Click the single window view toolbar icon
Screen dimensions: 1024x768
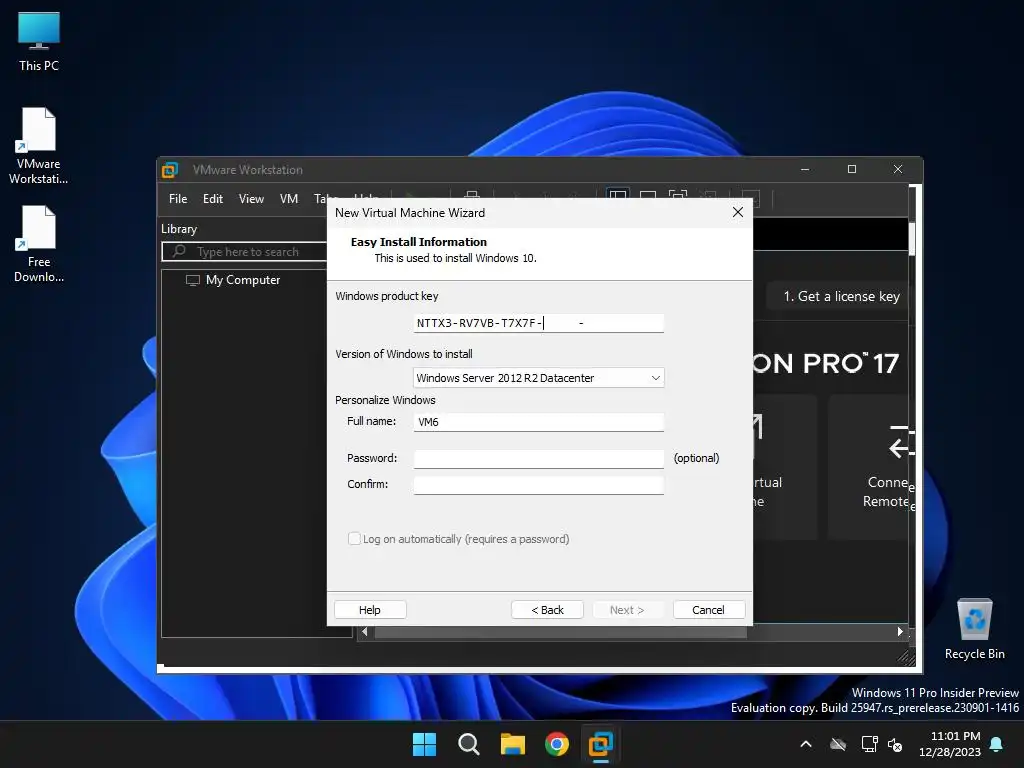click(x=648, y=196)
